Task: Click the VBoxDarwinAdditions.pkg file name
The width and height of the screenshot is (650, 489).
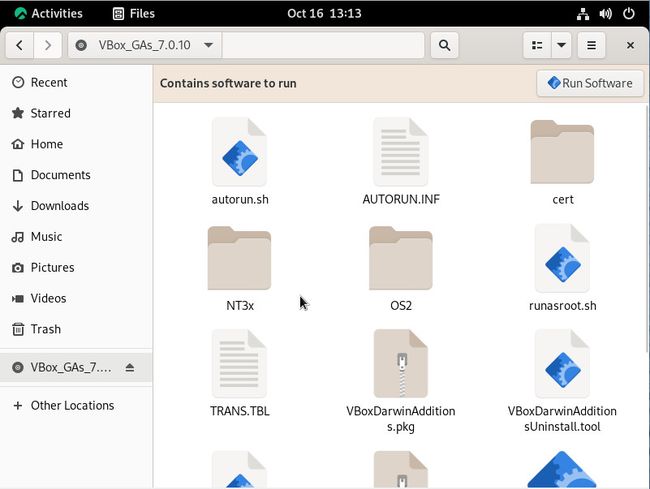Action: (401, 419)
